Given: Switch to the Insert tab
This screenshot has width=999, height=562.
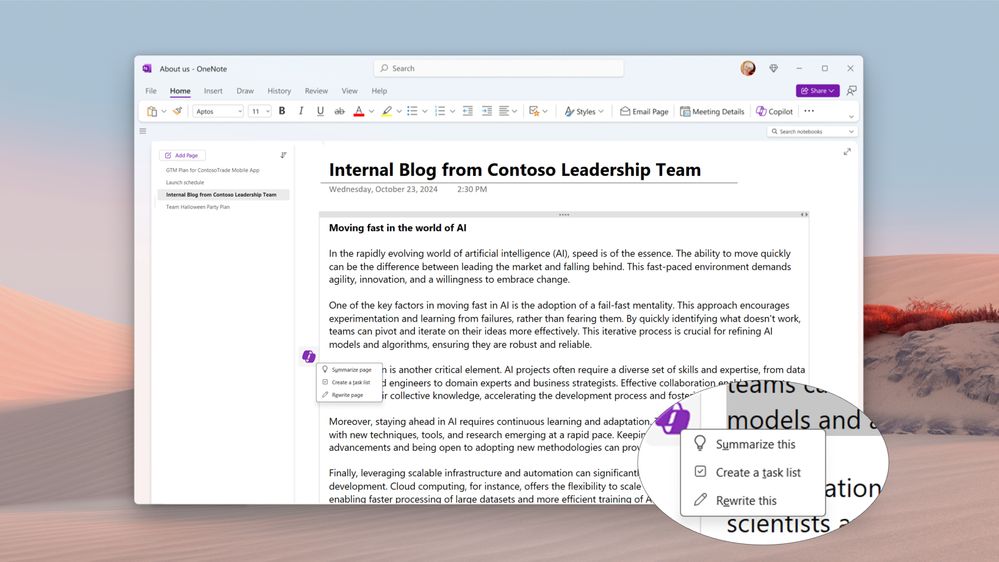Looking at the screenshot, I should [x=213, y=91].
